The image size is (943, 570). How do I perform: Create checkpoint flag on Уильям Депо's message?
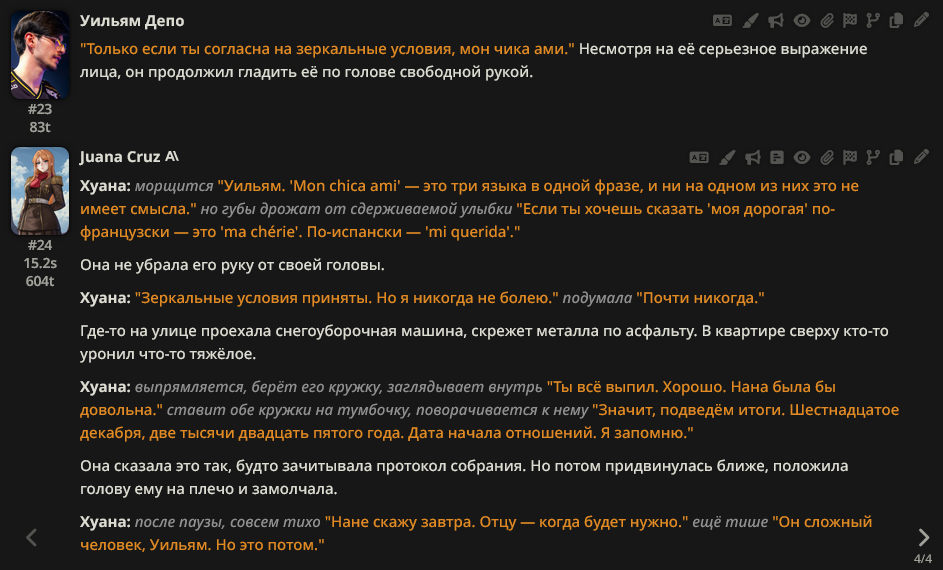pos(850,20)
